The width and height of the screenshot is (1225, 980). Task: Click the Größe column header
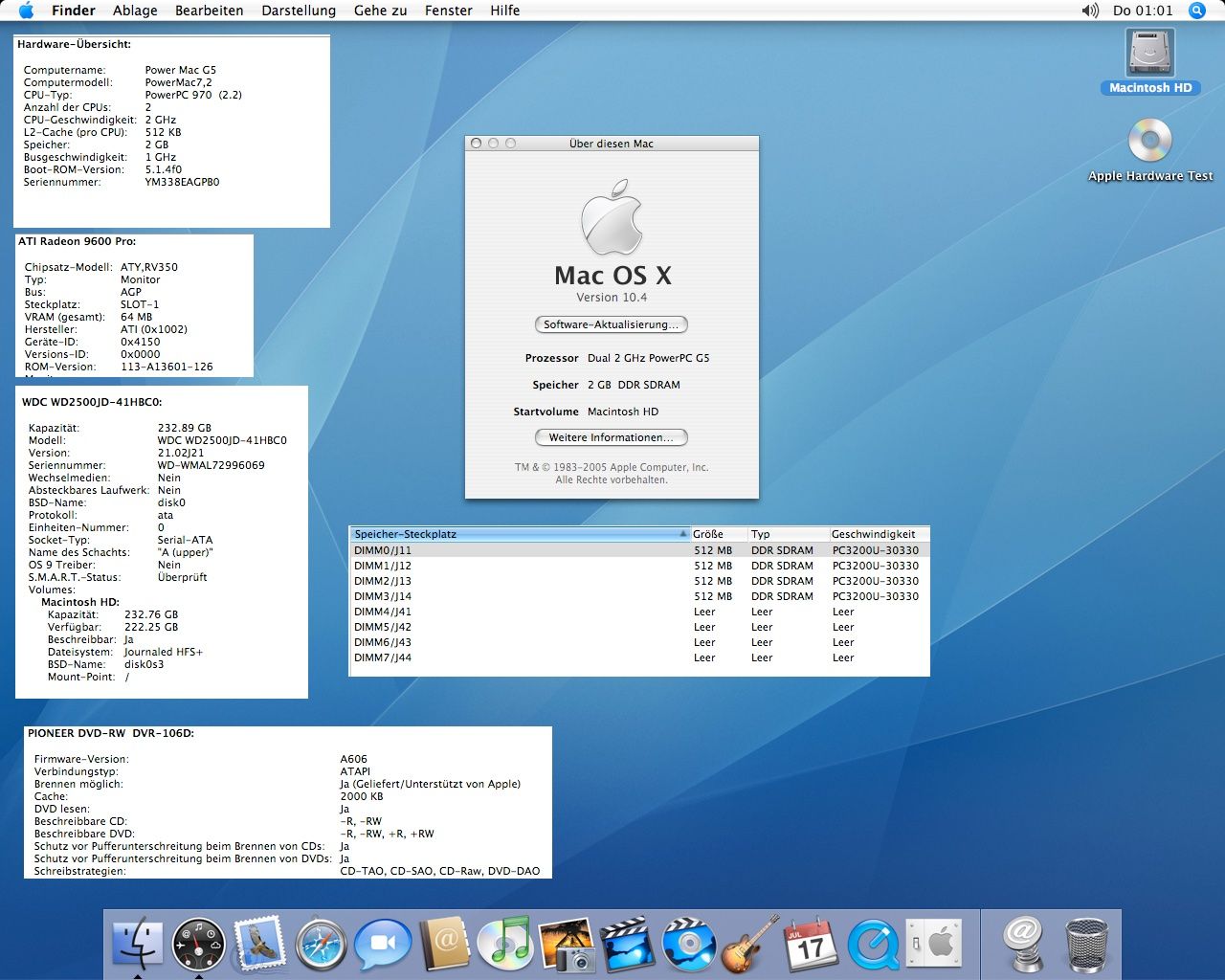tap(719, 534)
